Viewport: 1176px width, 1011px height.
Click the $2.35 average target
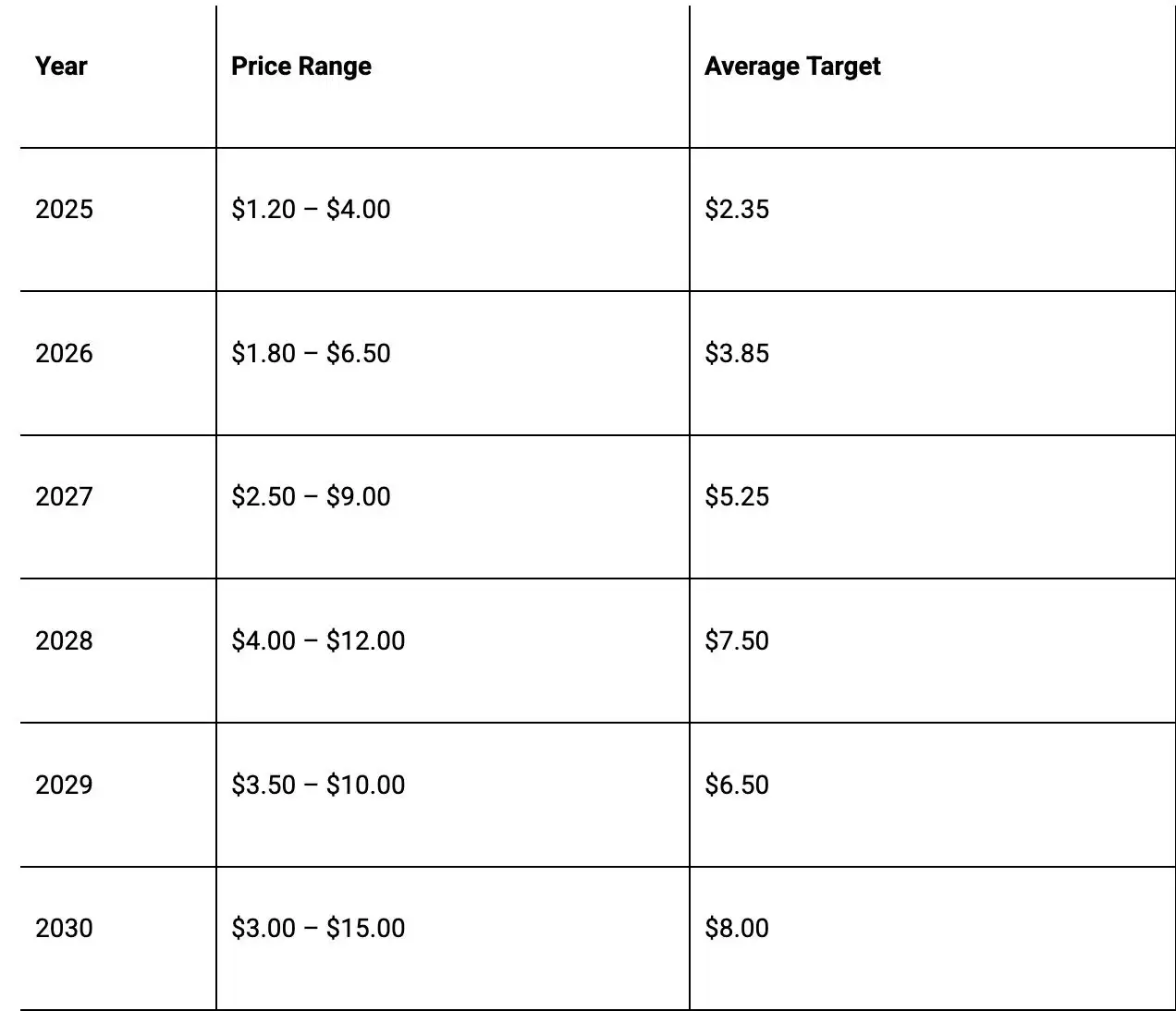(x=737, y=209)
